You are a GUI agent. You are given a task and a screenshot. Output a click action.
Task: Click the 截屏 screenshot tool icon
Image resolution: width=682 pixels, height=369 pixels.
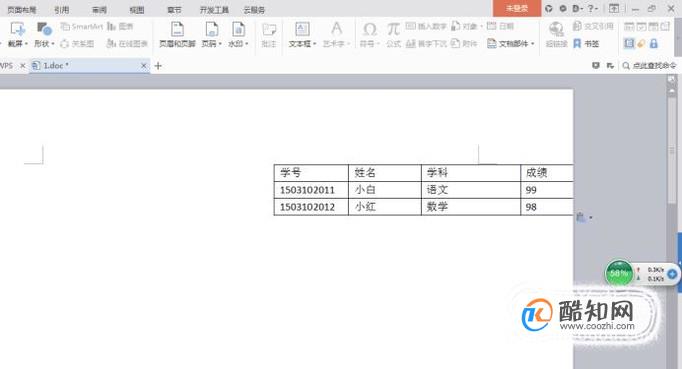pos(18,30)
